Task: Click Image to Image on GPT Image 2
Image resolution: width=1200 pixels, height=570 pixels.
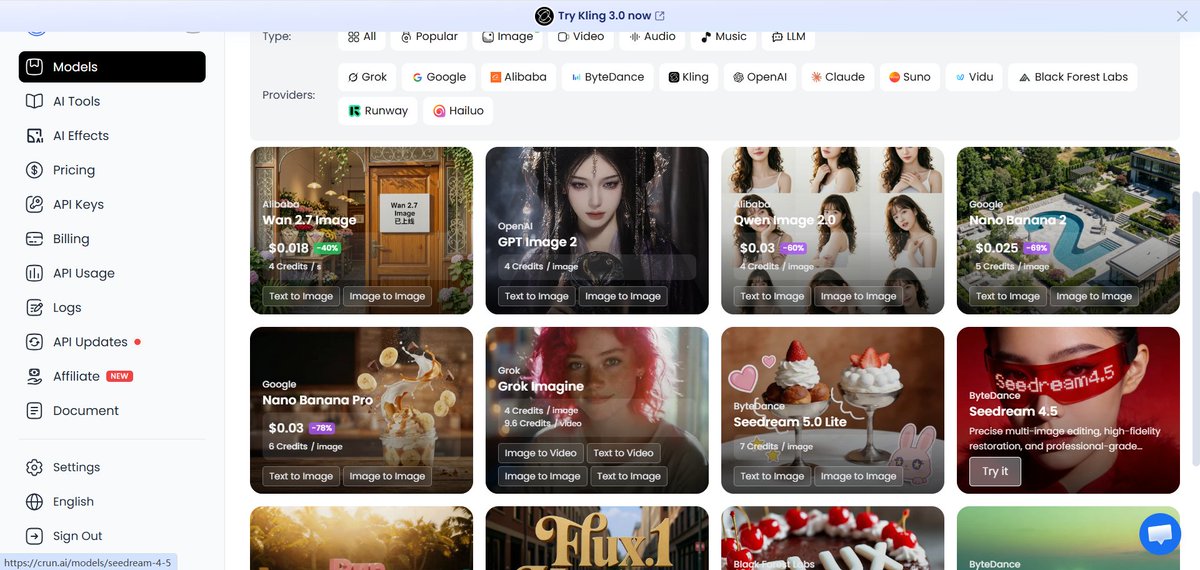Action: coord(623,296)
